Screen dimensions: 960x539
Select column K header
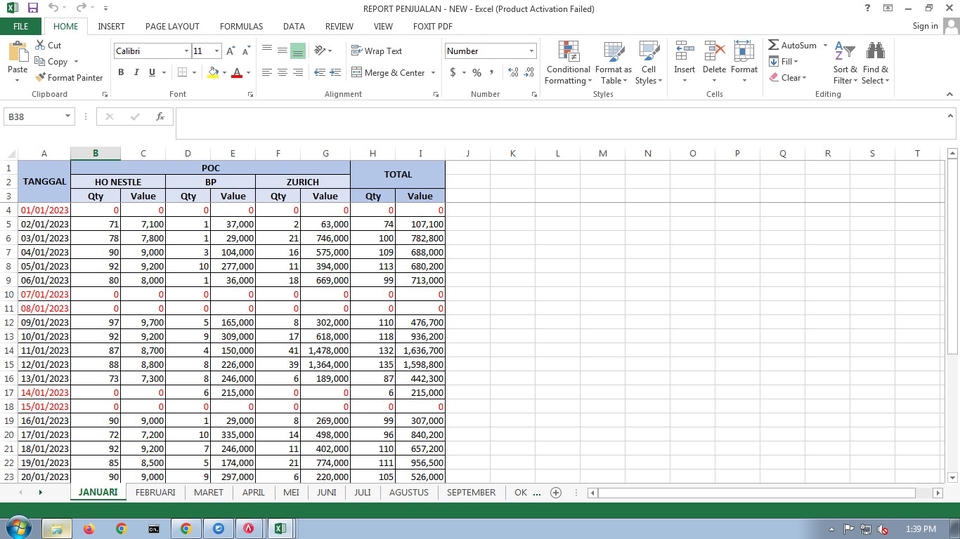[512, 153]
